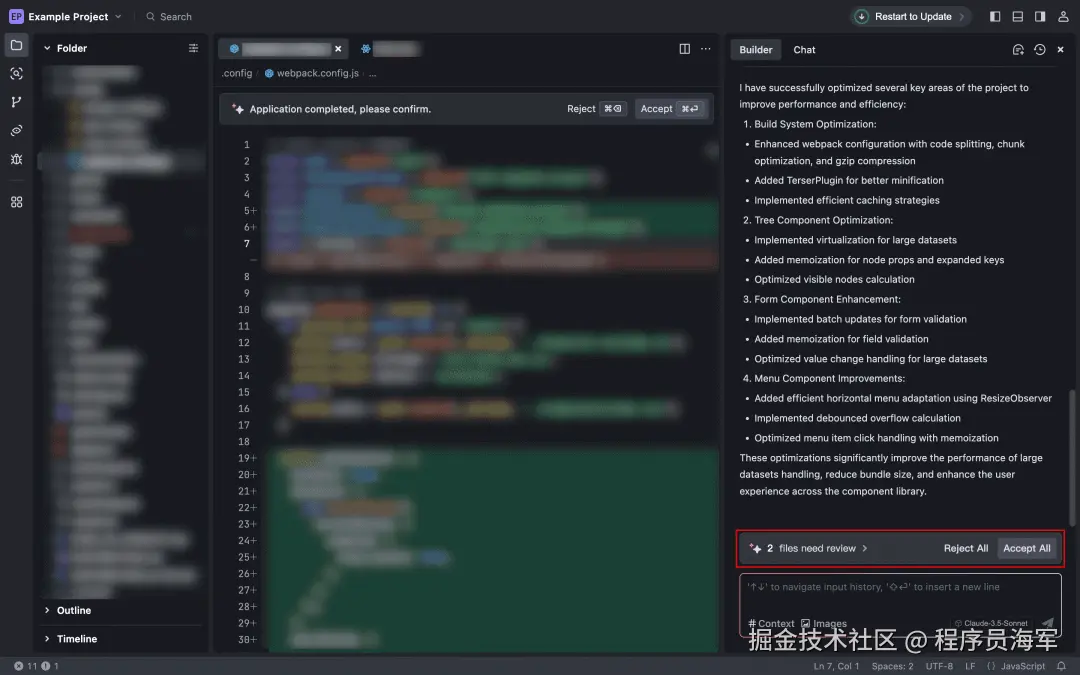The width and height of the screenshot is (1080, 675).
Task: Open the user account icon
Action: pyautogui.click(x=1063, y=17)
